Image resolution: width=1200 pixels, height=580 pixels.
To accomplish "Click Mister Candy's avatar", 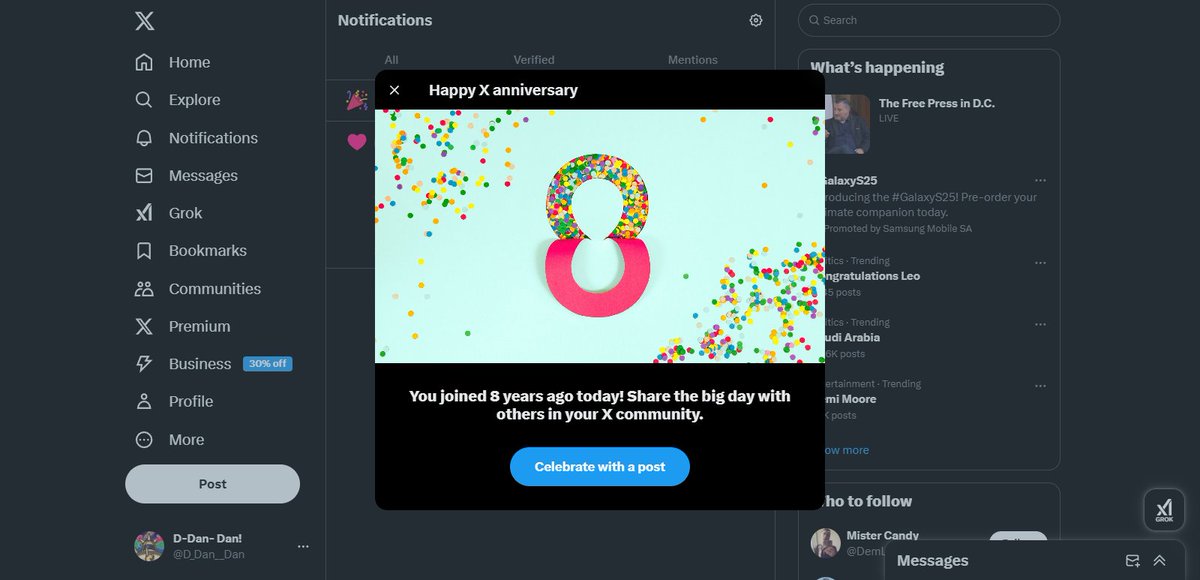I will (x=826, y=543).
